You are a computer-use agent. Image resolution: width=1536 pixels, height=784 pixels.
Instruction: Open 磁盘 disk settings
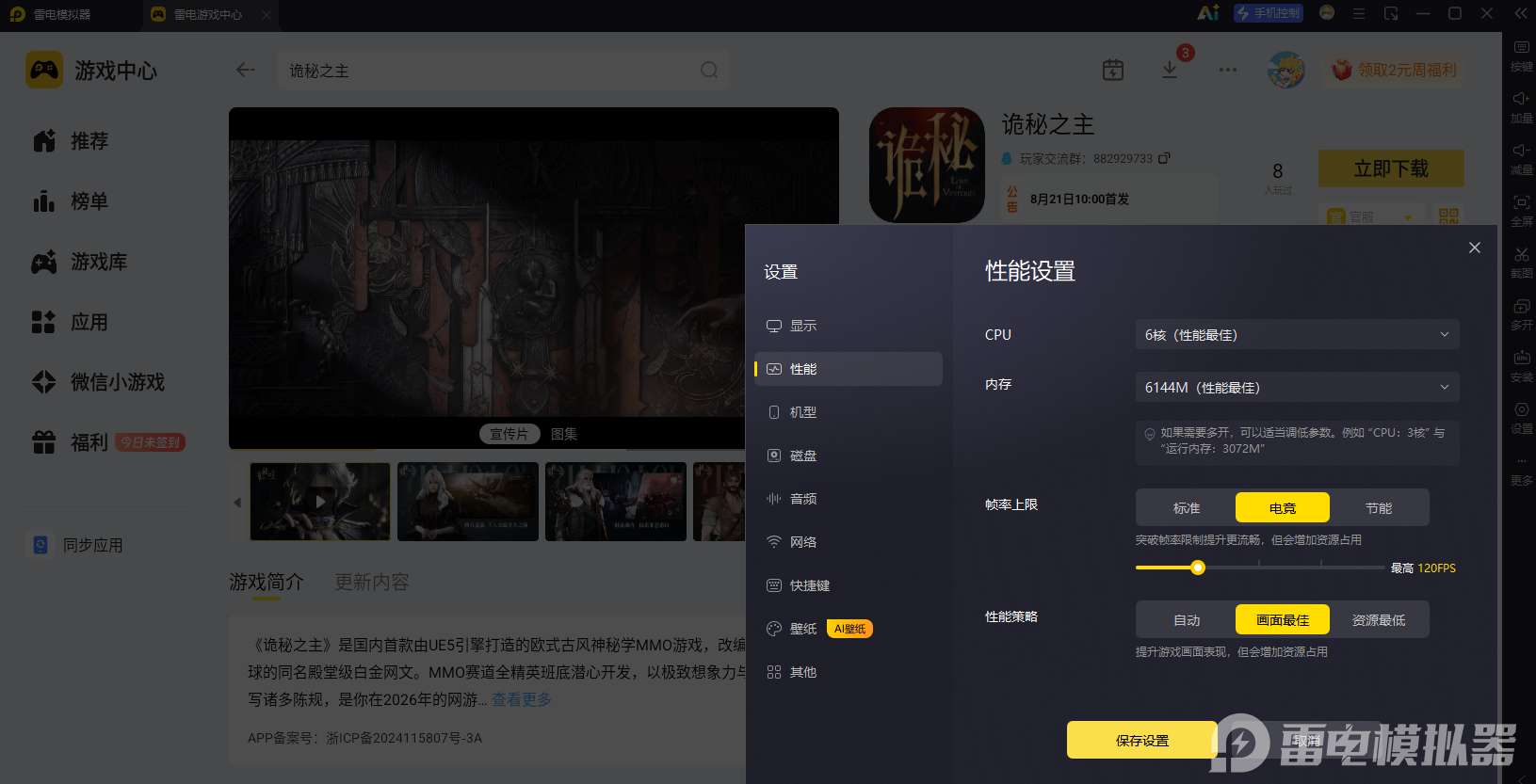849,456
